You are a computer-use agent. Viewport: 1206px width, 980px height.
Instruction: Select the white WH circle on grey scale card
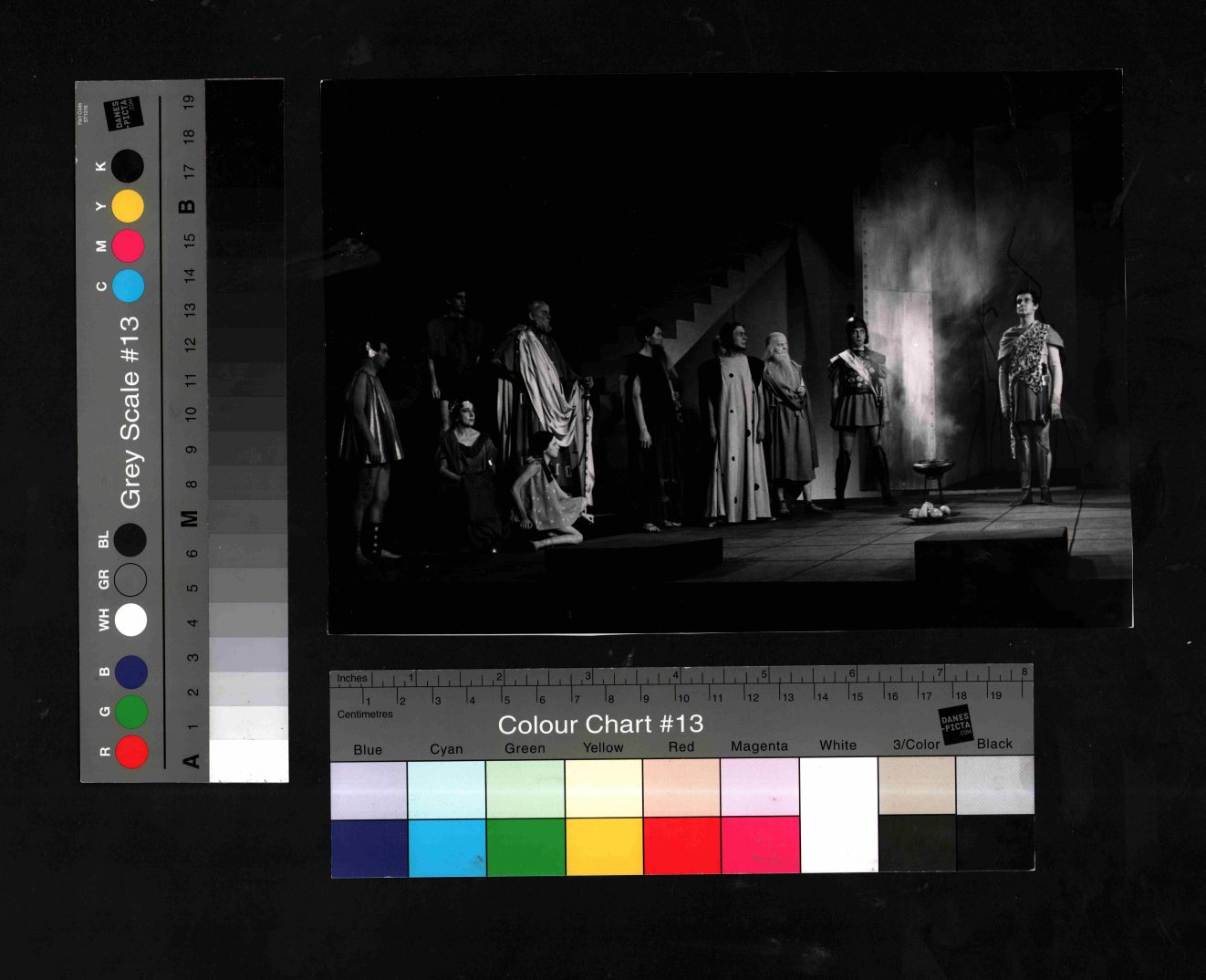(130, 620)
